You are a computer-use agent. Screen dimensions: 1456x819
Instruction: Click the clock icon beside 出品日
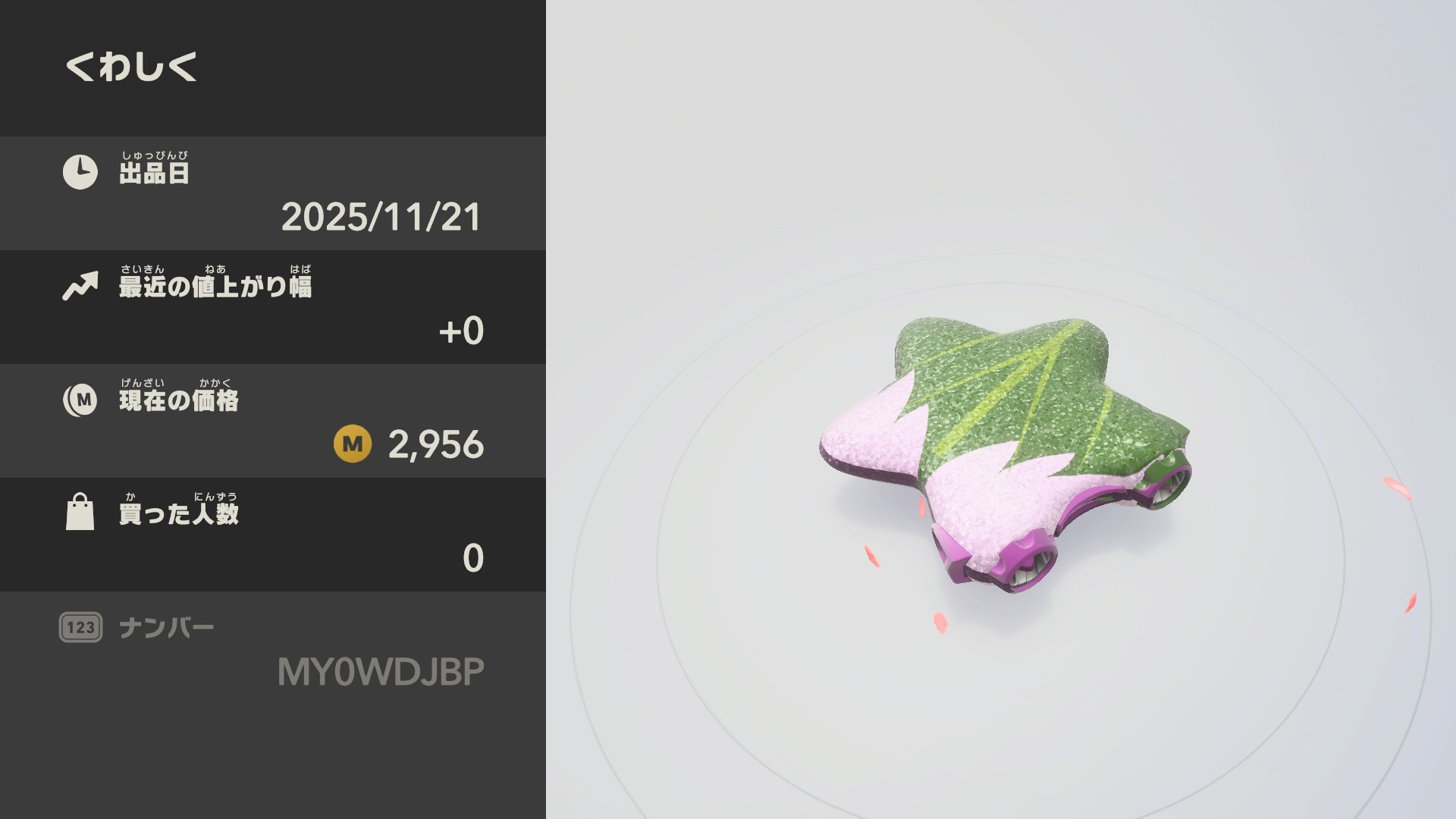80,172
